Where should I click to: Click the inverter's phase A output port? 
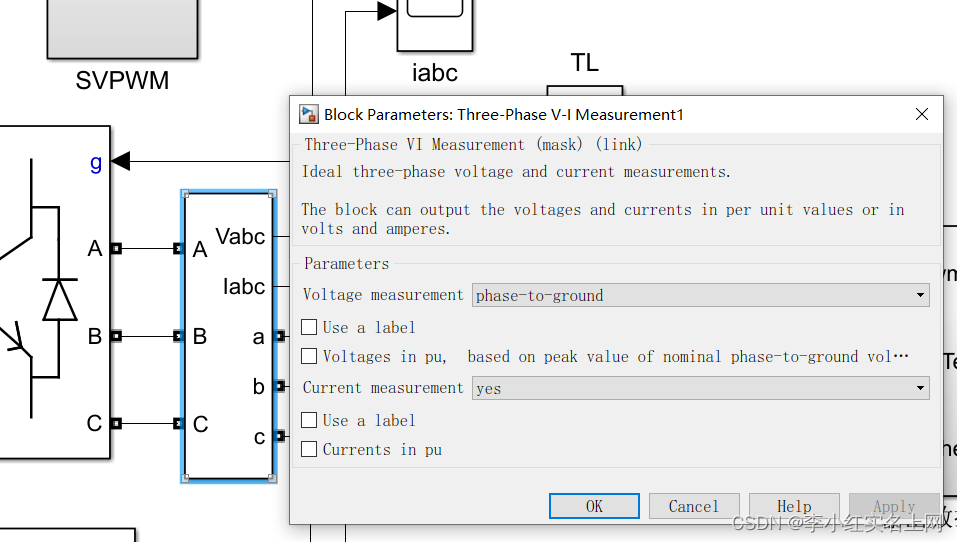click(x=116, y=249)
